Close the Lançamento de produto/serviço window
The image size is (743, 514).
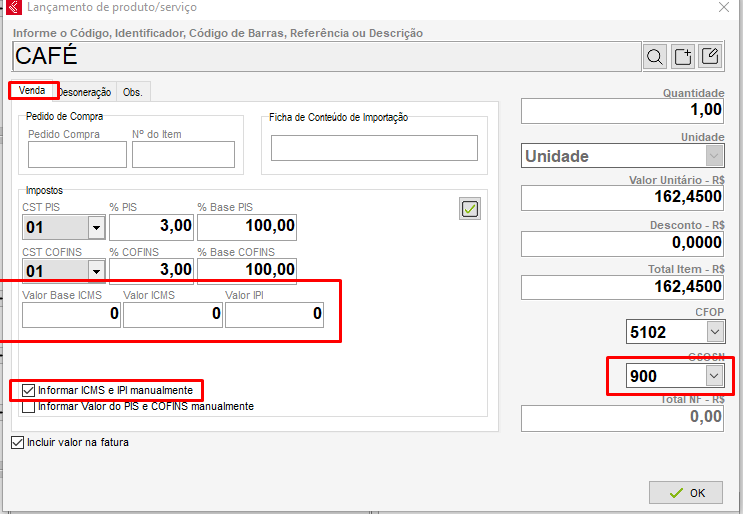click(723, 8)
